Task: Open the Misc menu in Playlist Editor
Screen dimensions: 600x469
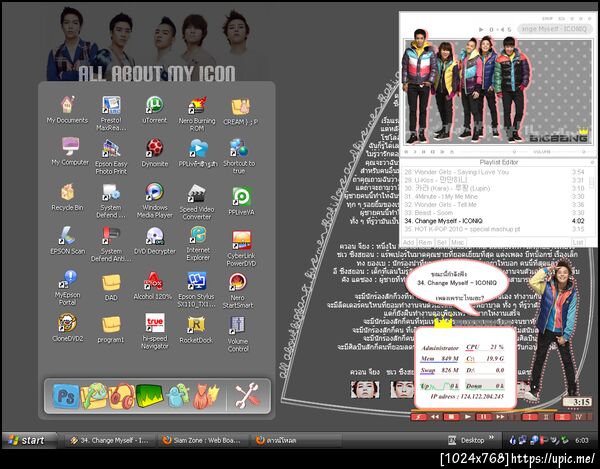Action: 457,243
